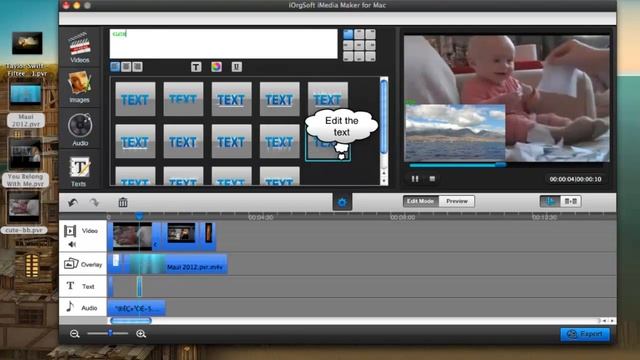Screen dimensions: 640x360
Task: Select the Video track header
Action: pyautogui.click(x=83, y=236)
